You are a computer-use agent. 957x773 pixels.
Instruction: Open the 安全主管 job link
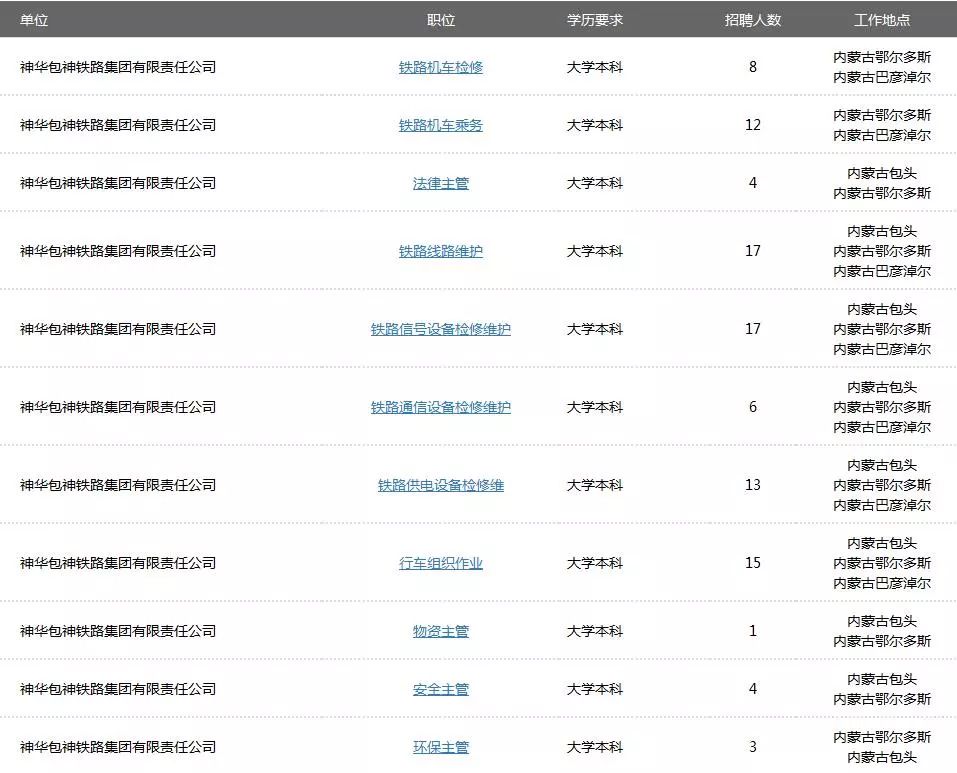(x=441, y=689)
